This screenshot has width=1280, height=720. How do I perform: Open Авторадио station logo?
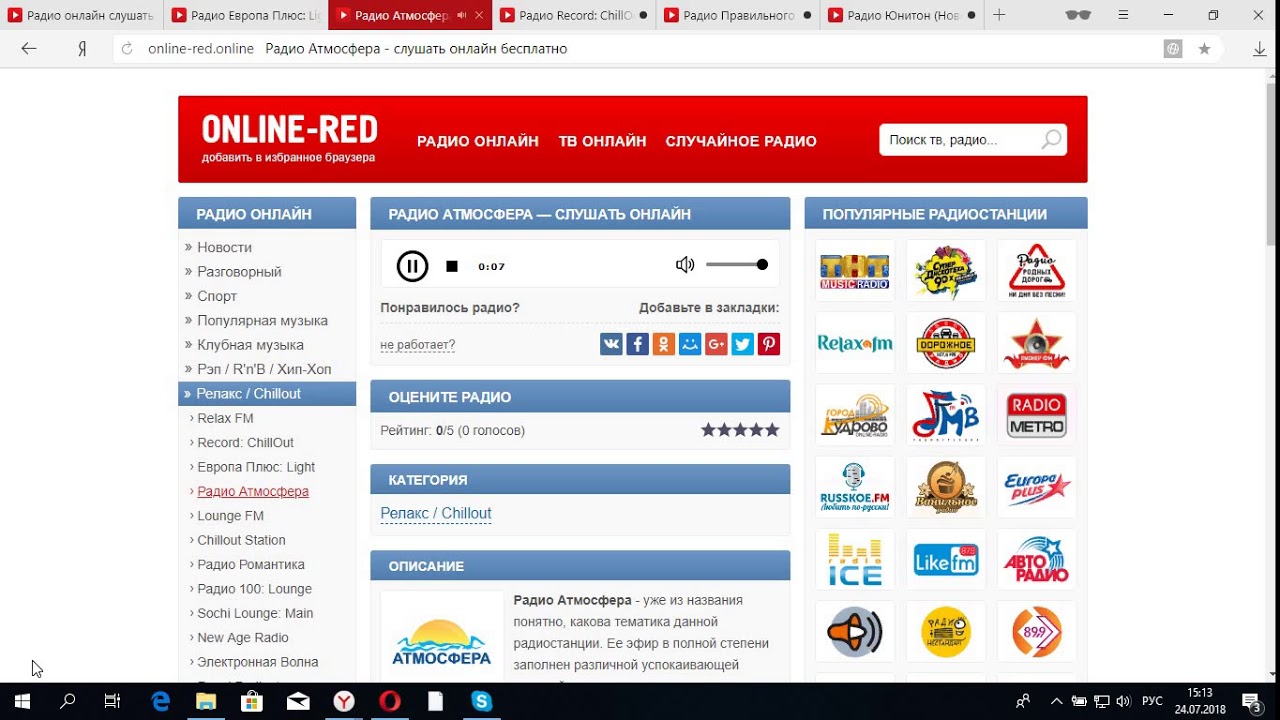click(x=1036, y=560)
